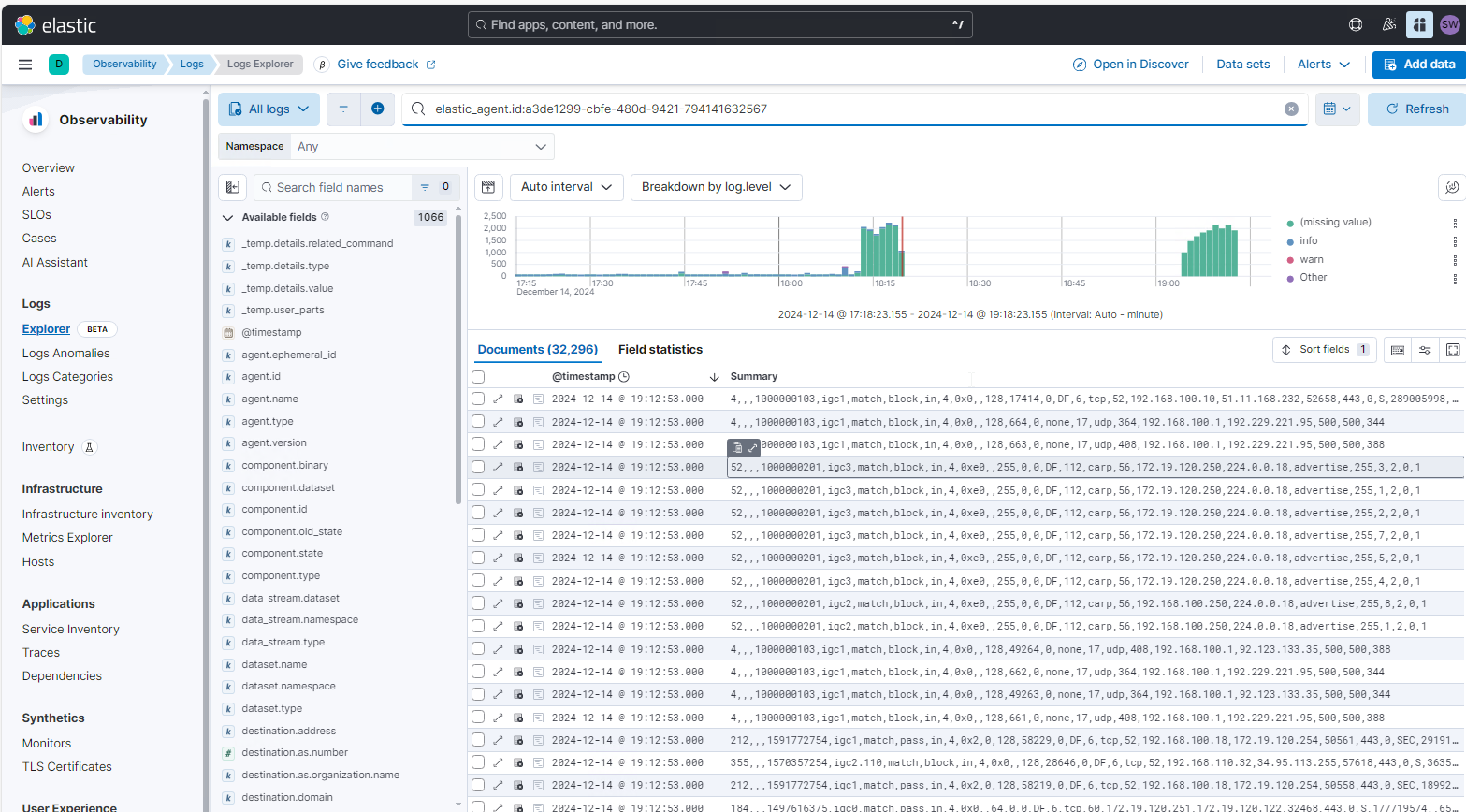Viewport: 1466px width, 812px height.
Task: Open the All logs data selector dropdown
Action: pyautogui.click(x=269, y=109)
